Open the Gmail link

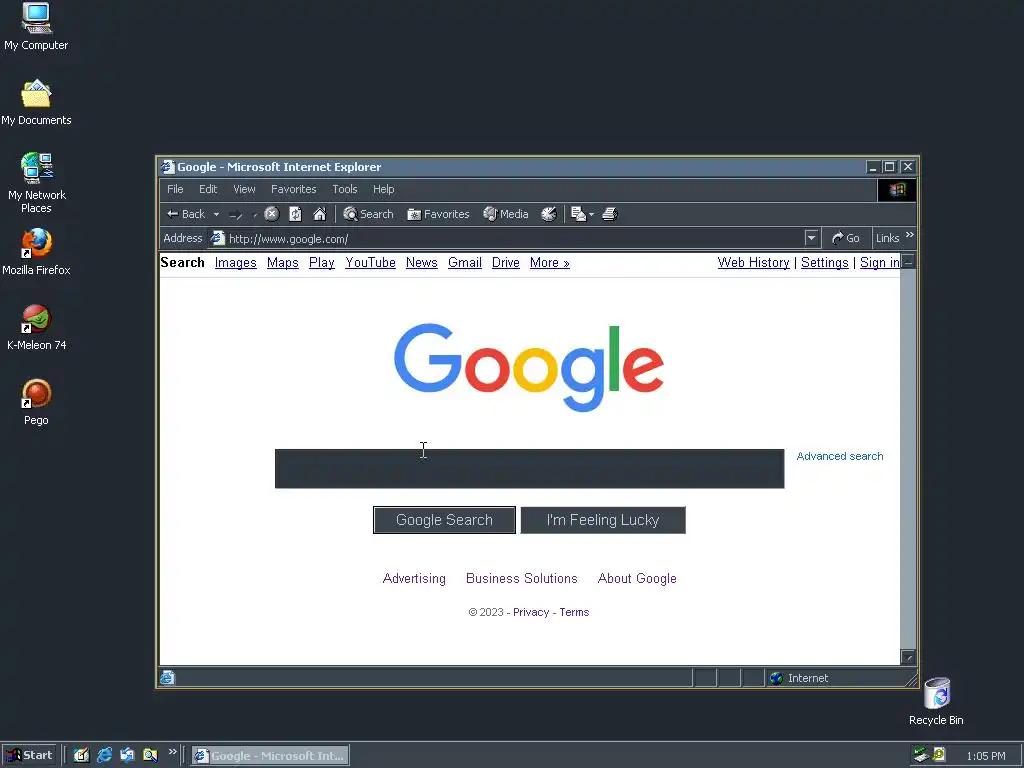pyautogui.click(x=465, y=263)
